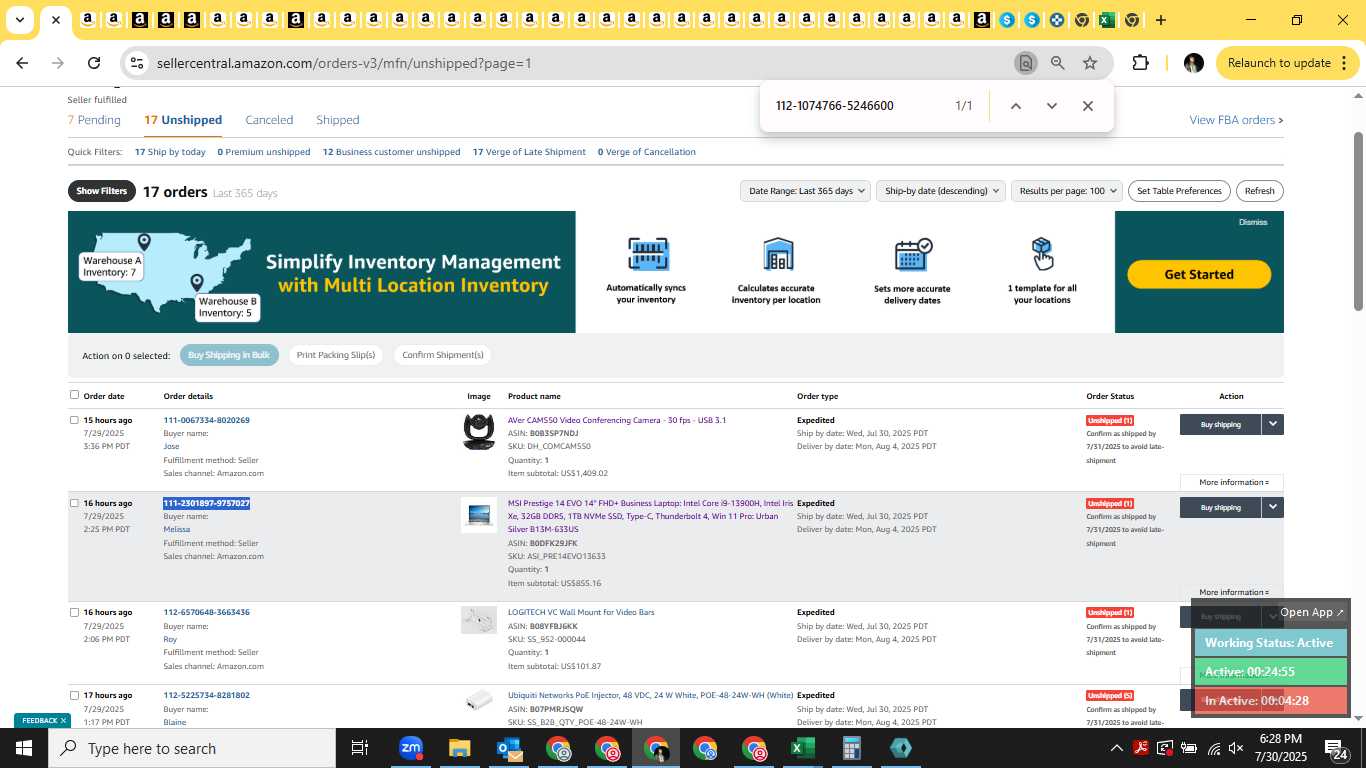Viewport: 1366px width, 768px height.
Task: Expand Buy shipping arrow for Jose's order
Action: [x=1272, y=424]
